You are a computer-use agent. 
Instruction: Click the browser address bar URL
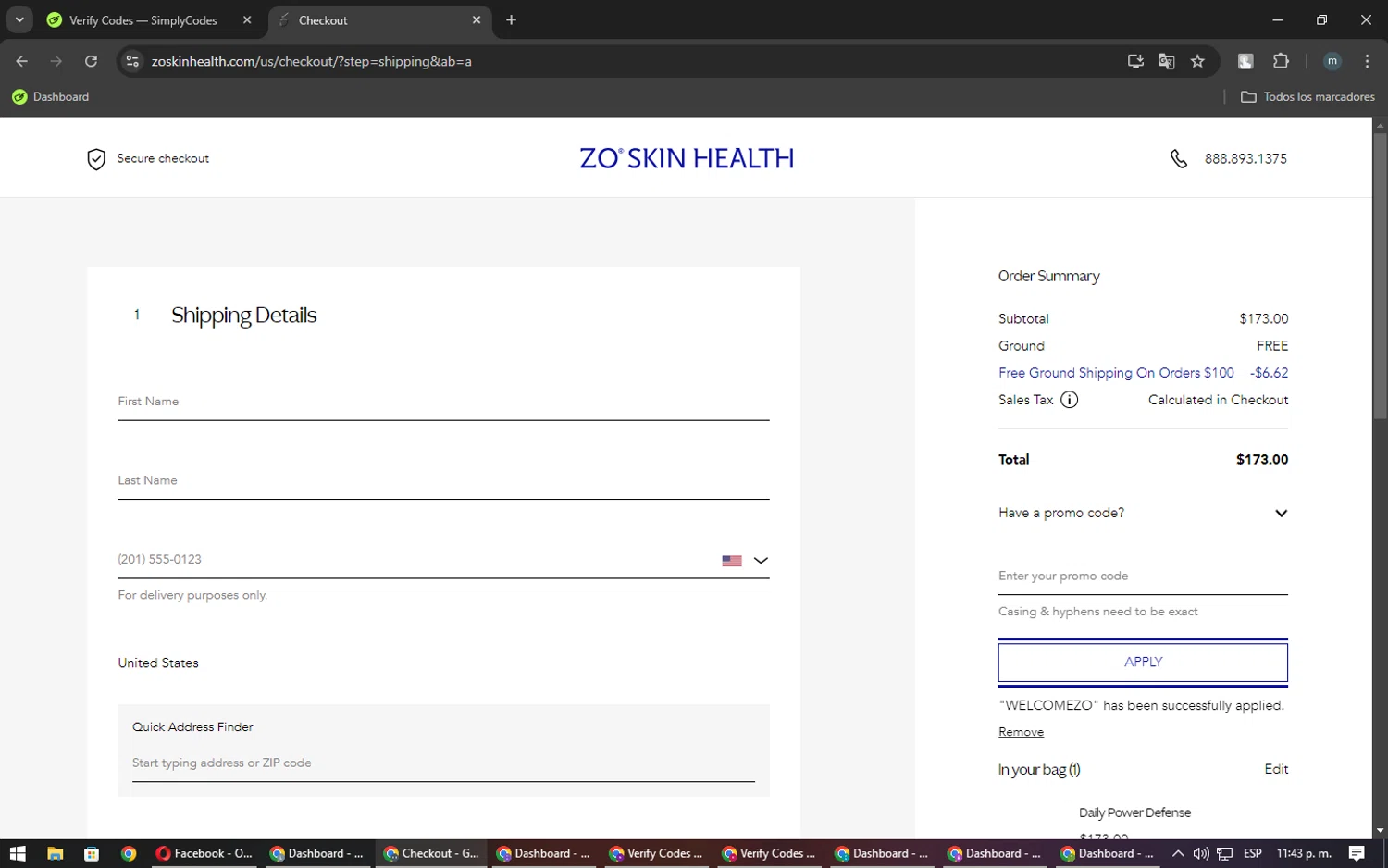click(x=311, y=61)
